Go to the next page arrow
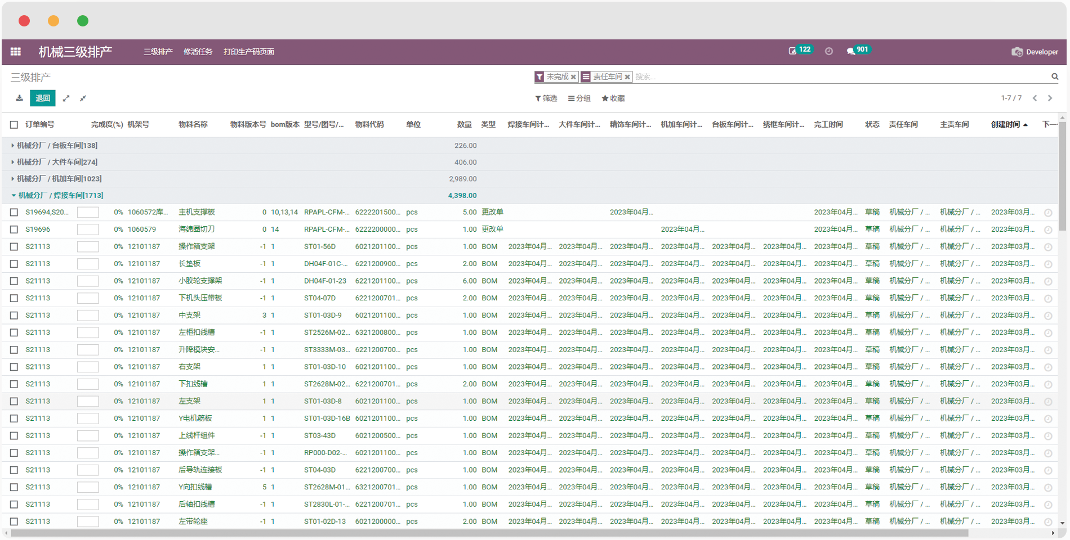1070x540 pixels. tap(1049, 98)
